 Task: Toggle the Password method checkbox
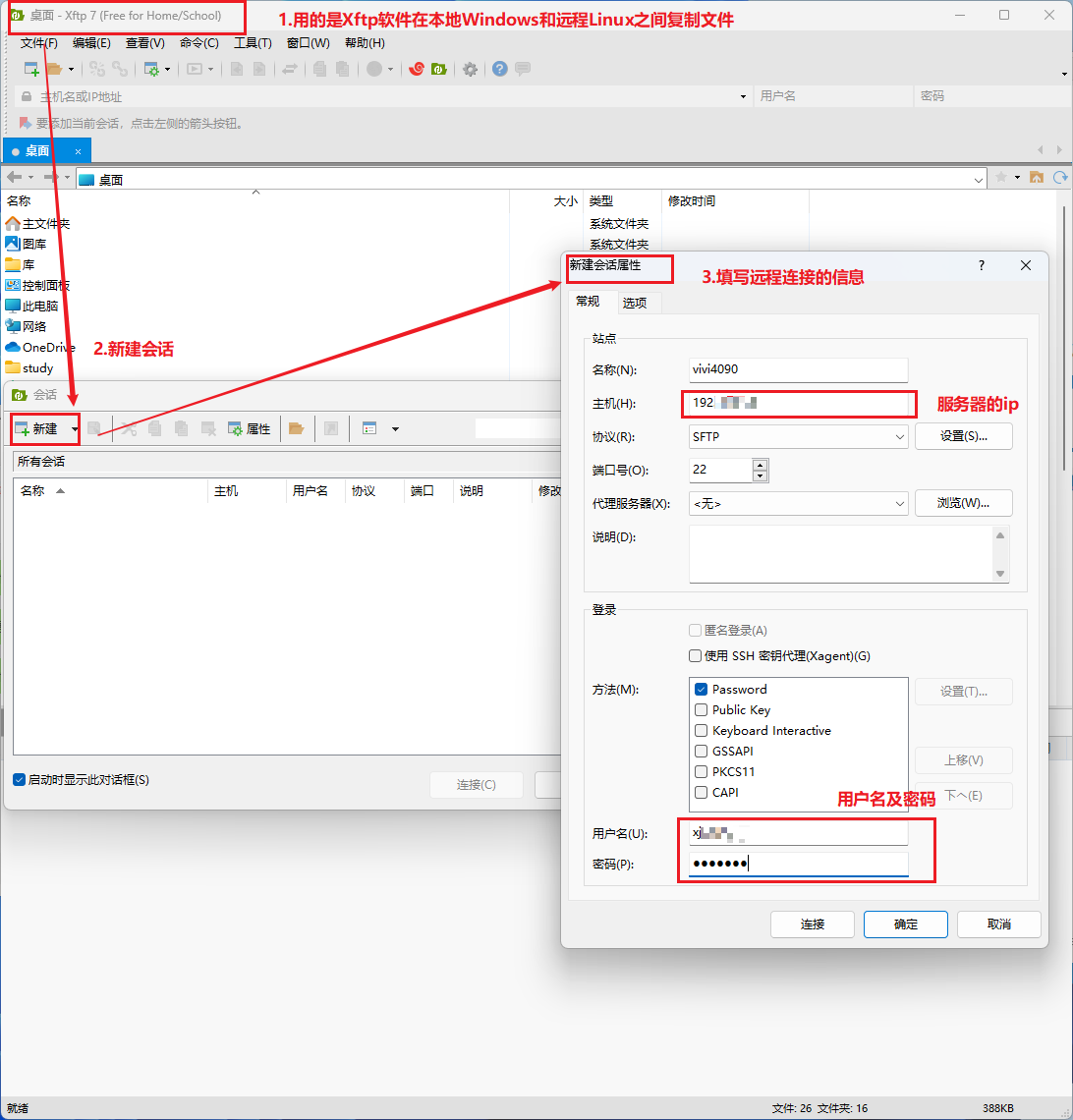coord(701,690)
